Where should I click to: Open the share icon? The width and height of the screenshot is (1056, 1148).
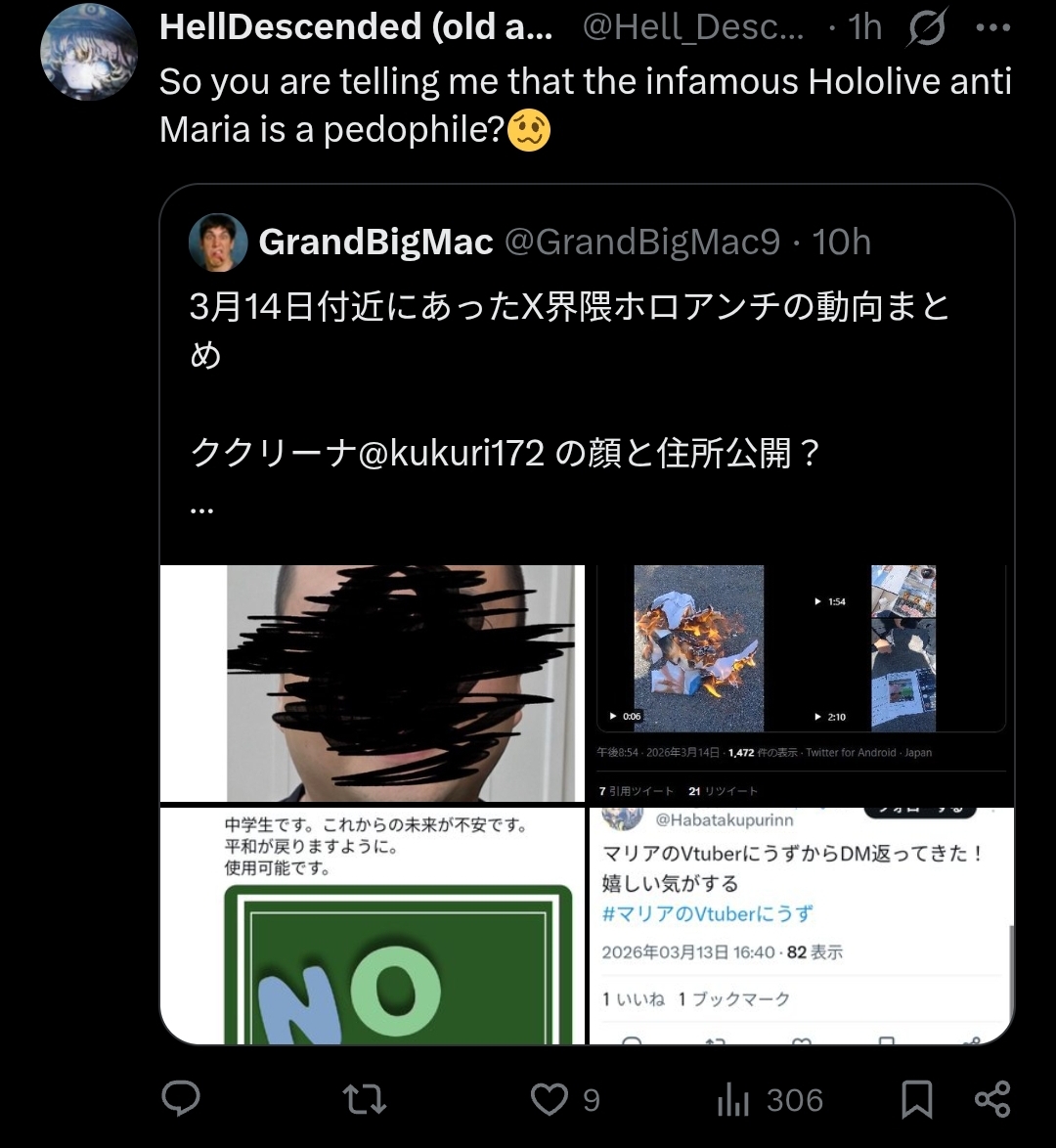(992, 1100)
